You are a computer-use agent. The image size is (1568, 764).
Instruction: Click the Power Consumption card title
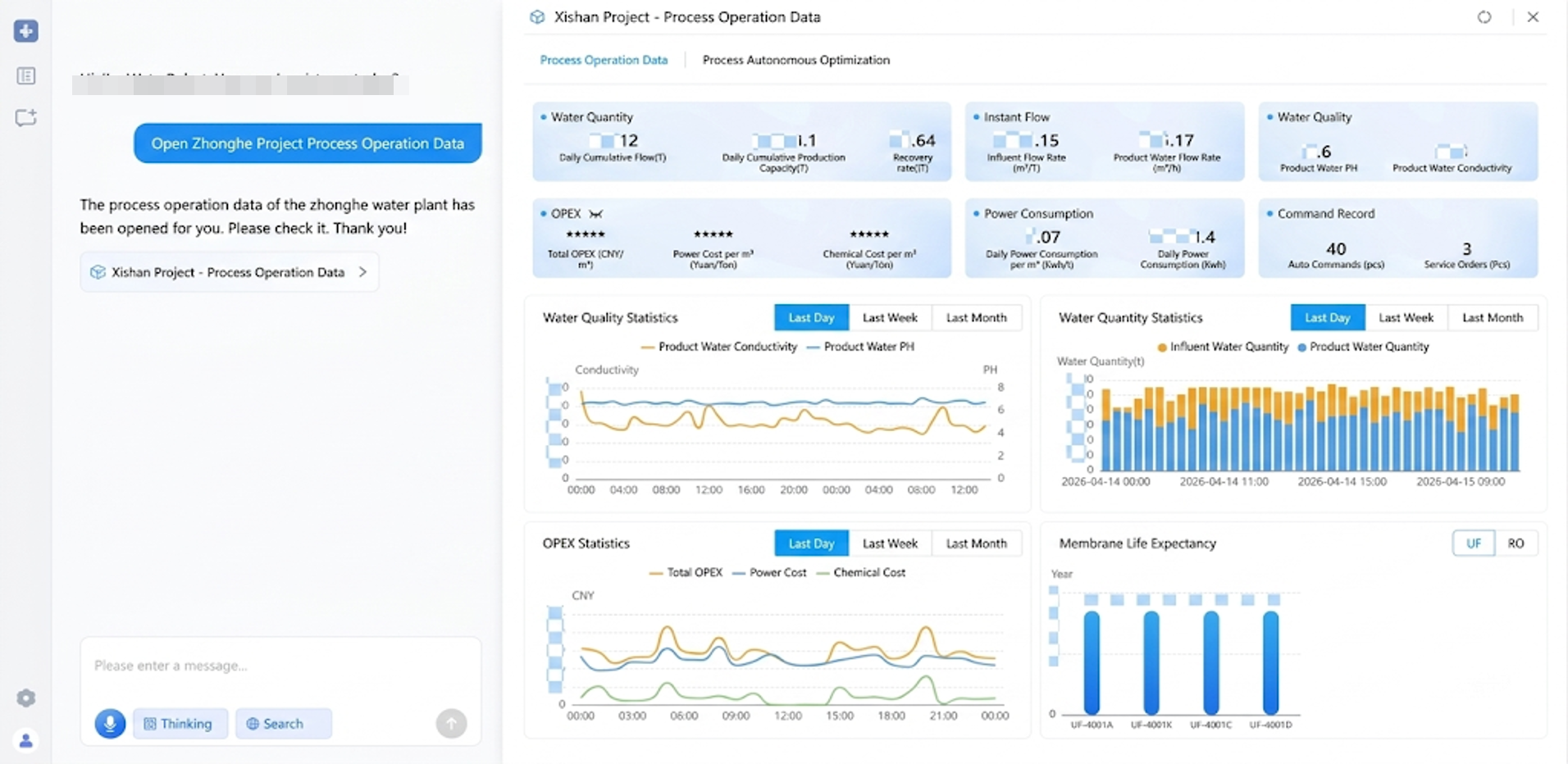[x=1038, y=214]
